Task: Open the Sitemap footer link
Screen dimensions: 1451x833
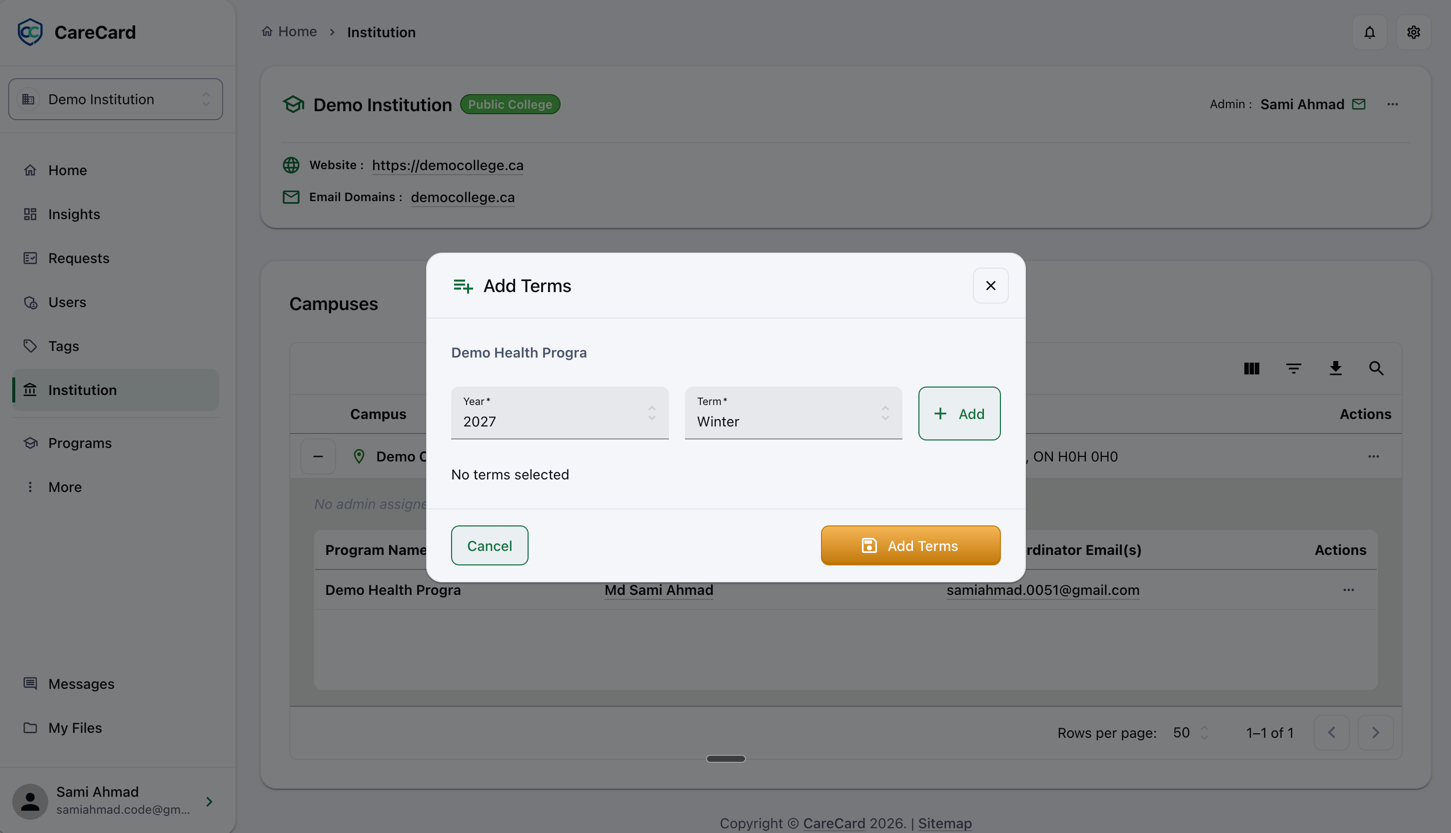Action: 944,823
